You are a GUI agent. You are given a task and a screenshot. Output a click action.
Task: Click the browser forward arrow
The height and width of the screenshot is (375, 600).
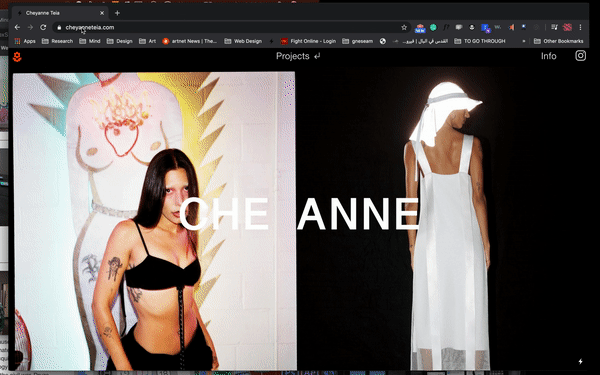[x=30, y=27]
